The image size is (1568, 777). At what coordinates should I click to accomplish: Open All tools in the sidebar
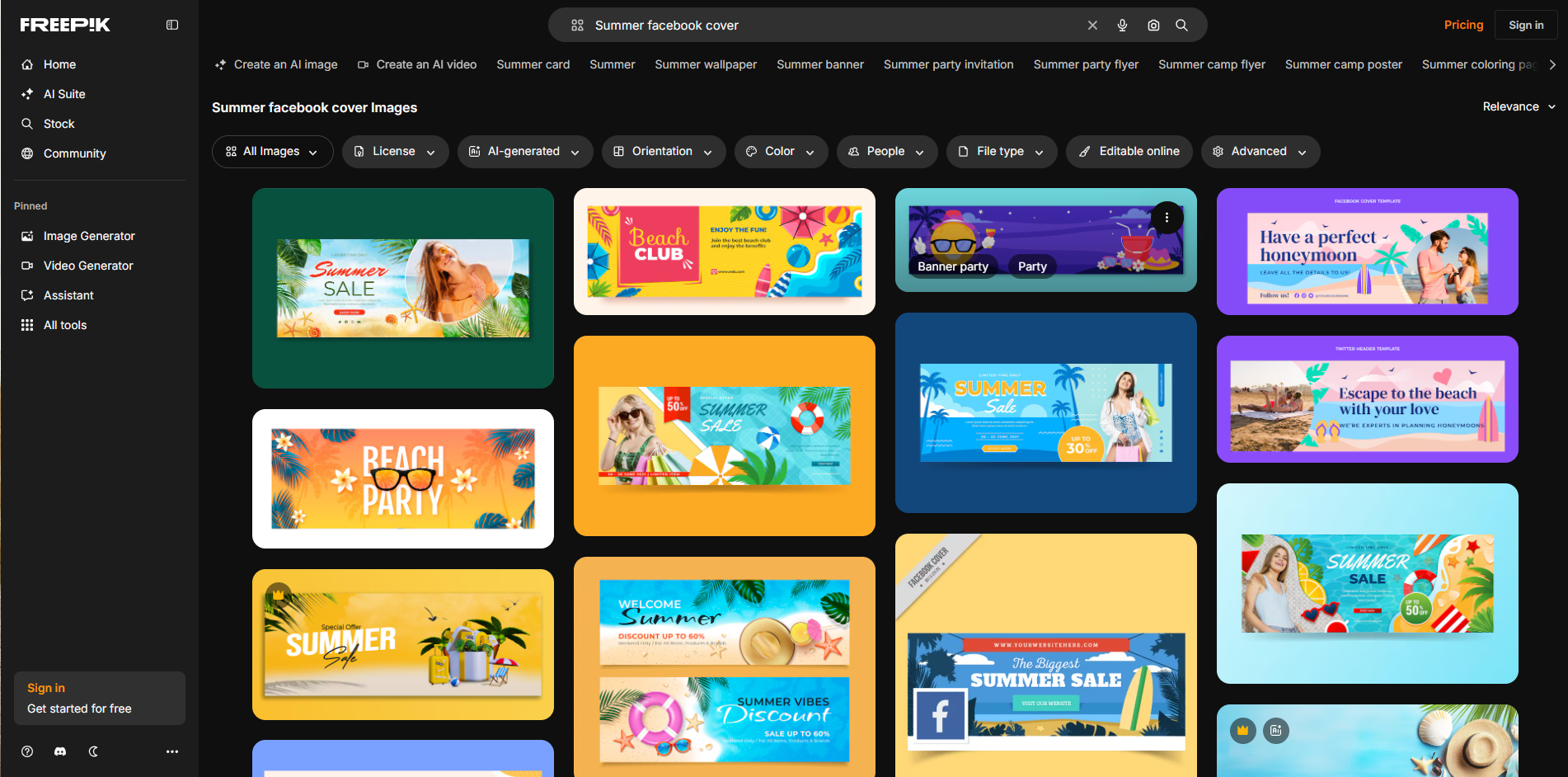(63, 325)
